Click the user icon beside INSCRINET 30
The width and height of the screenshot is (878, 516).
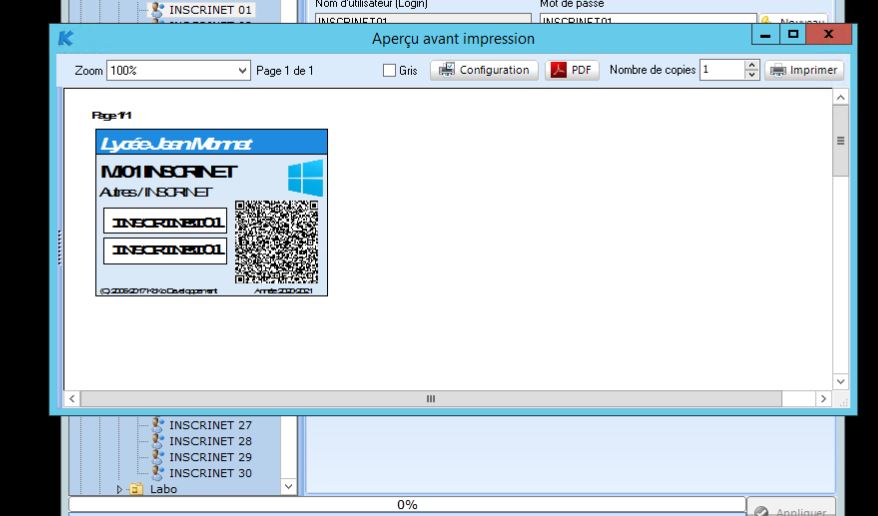158,472
